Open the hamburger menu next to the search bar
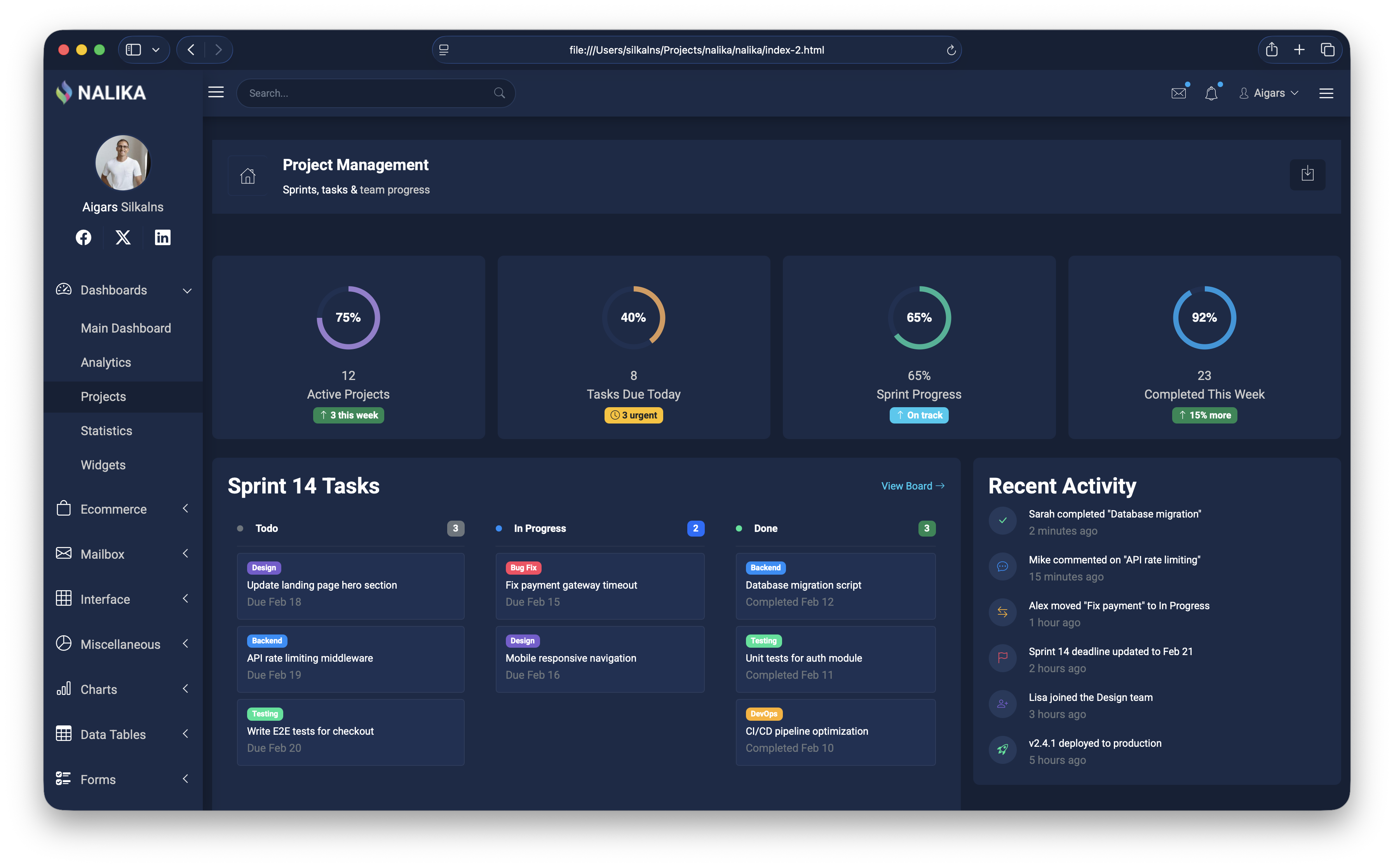Viewport: 1394px width, 868px height. [x=216, y=92]
